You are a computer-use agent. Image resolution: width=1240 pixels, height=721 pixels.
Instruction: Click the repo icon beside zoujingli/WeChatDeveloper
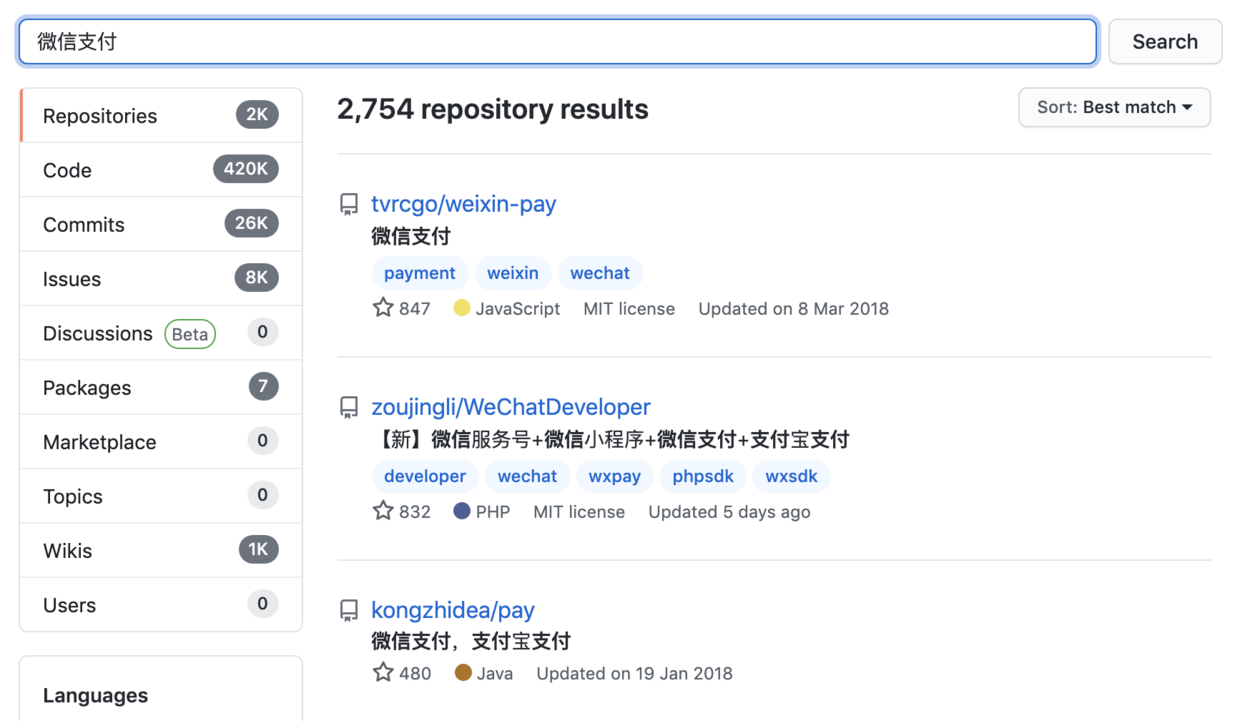(349, 408)
